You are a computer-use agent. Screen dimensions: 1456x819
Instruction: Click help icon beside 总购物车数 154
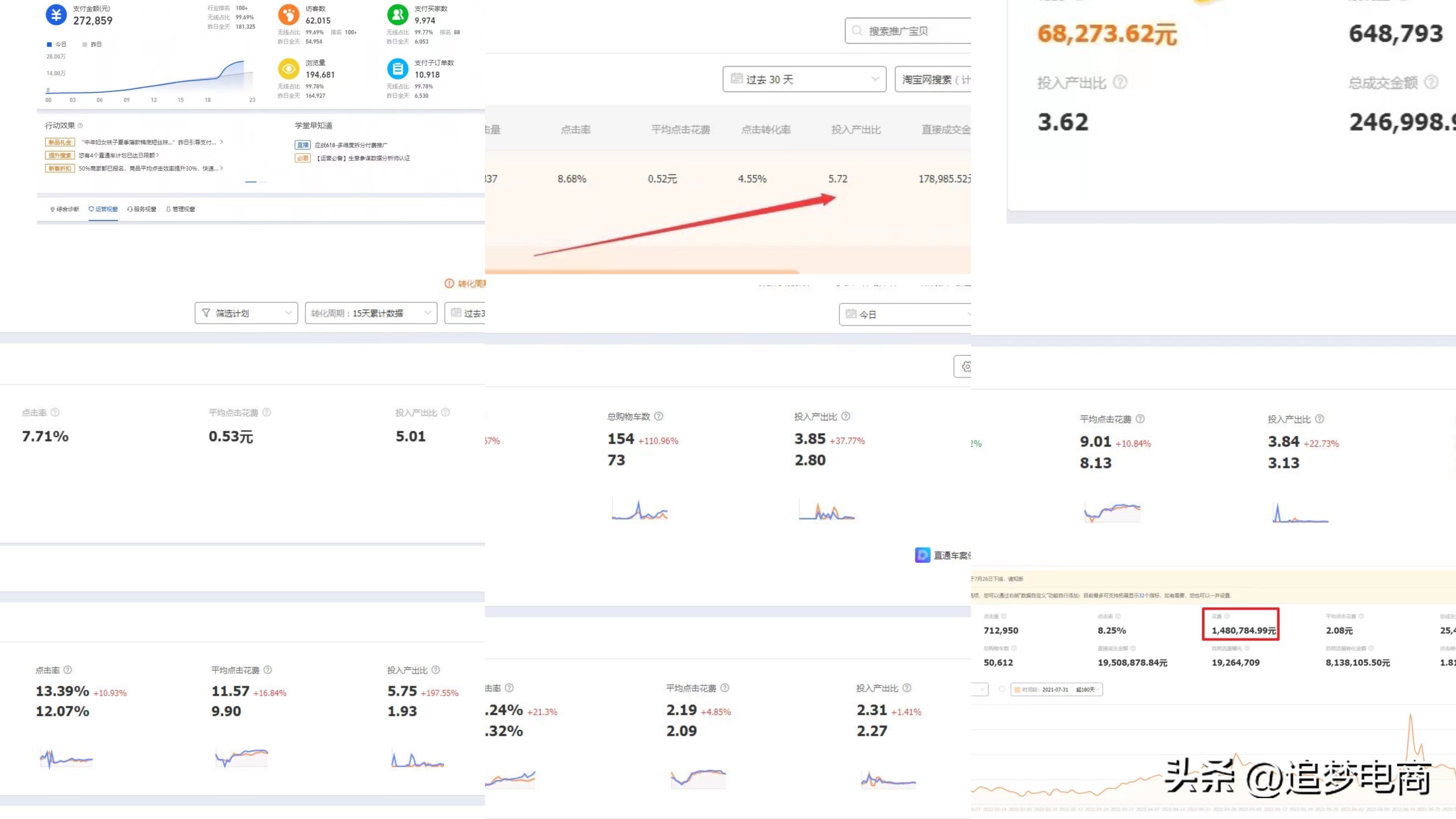[x=658, y=417]
